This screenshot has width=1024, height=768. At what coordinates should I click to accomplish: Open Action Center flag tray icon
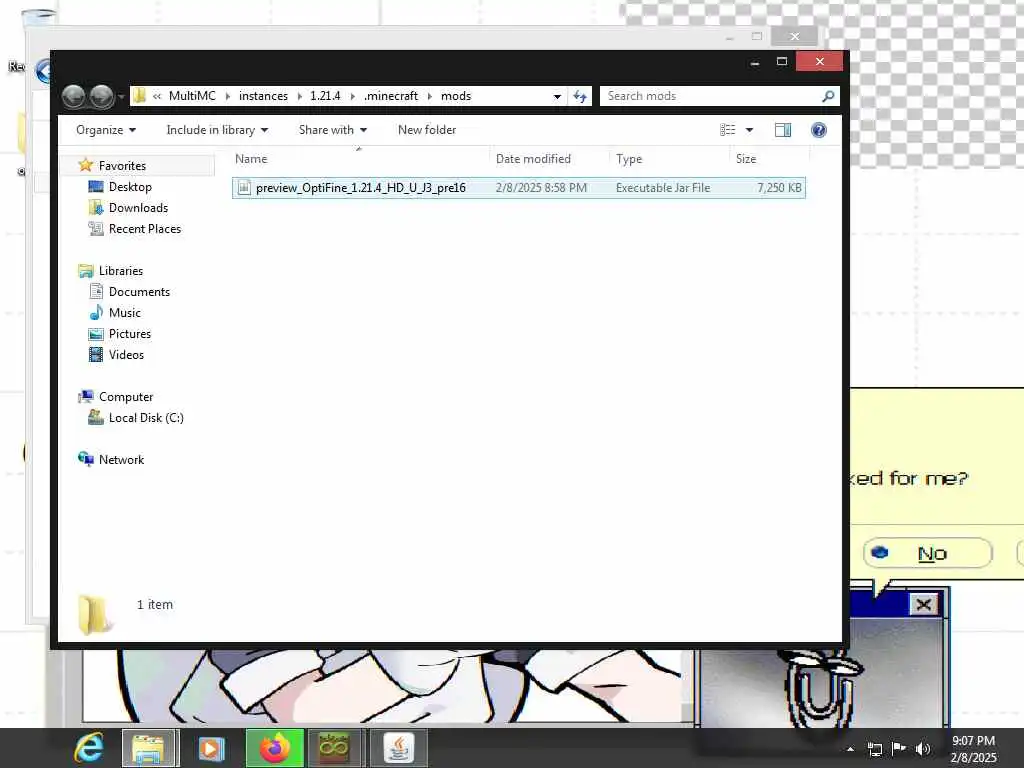point(899,748)
